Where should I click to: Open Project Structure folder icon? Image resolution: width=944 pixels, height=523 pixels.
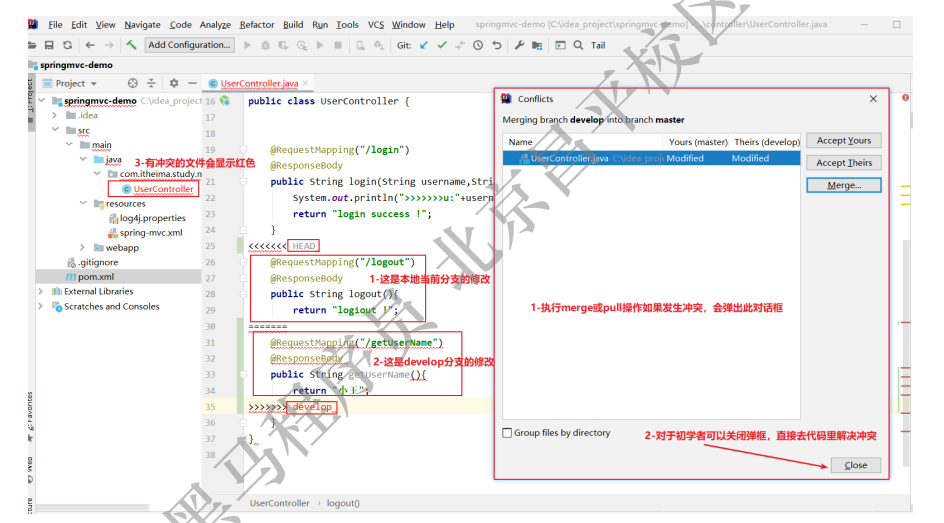(x=537, y=45)
